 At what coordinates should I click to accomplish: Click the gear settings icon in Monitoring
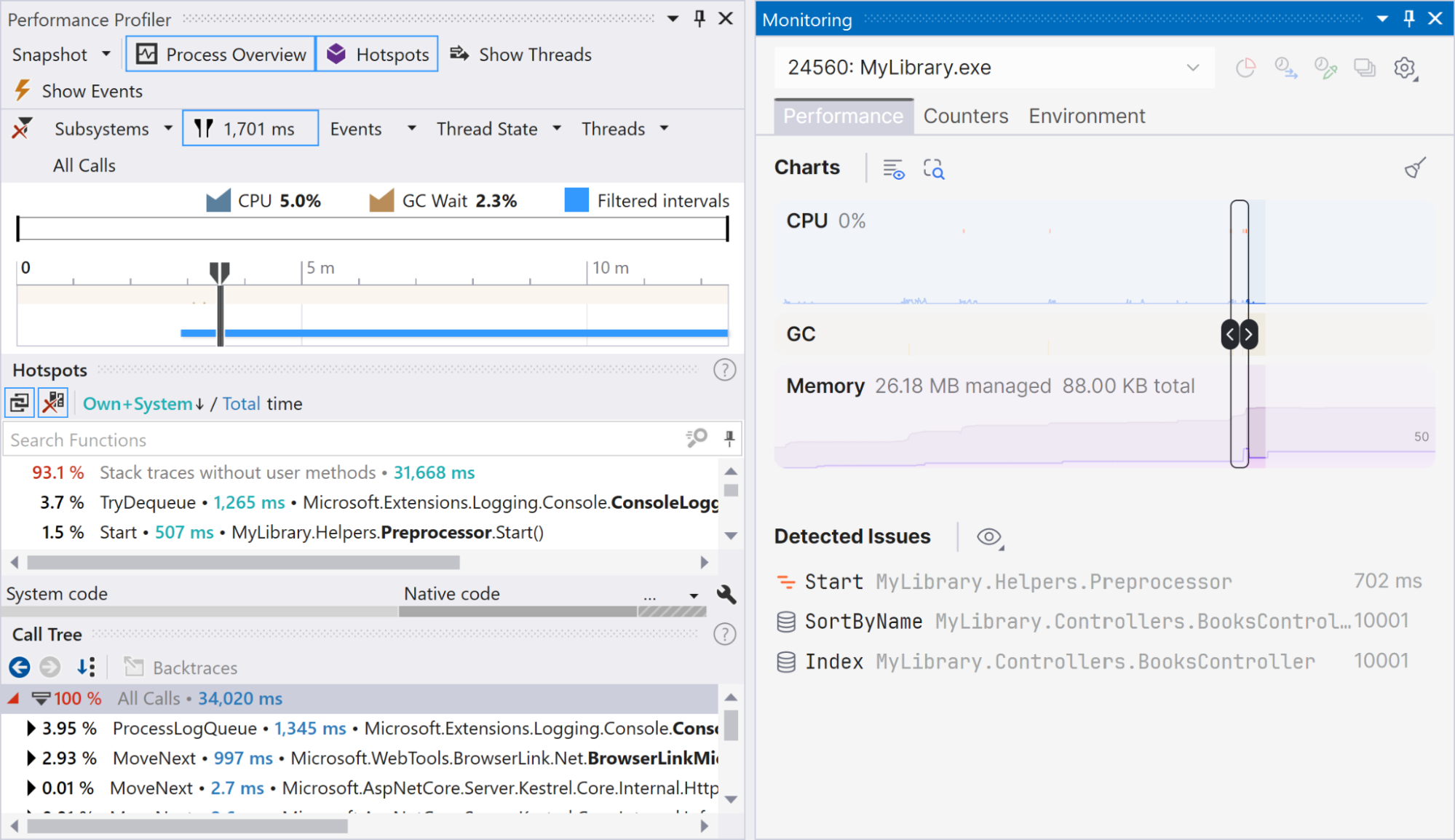1405,68
